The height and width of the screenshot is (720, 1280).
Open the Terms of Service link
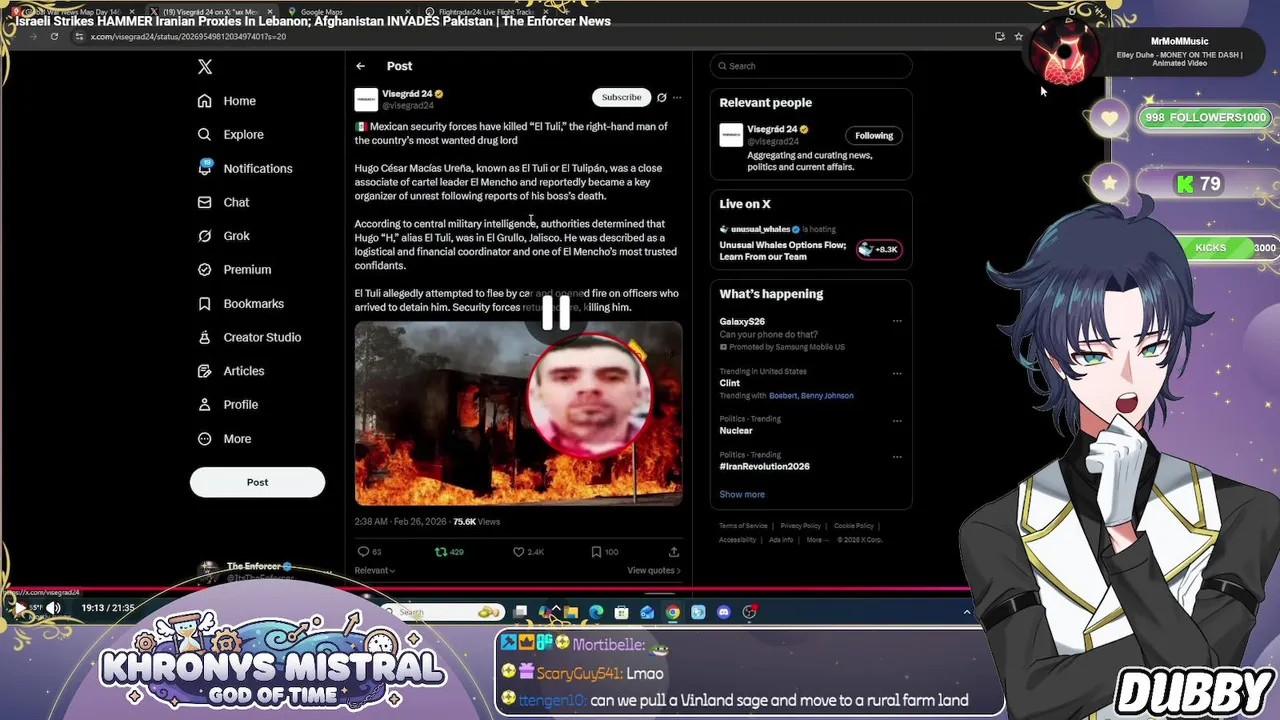point(743,526)
